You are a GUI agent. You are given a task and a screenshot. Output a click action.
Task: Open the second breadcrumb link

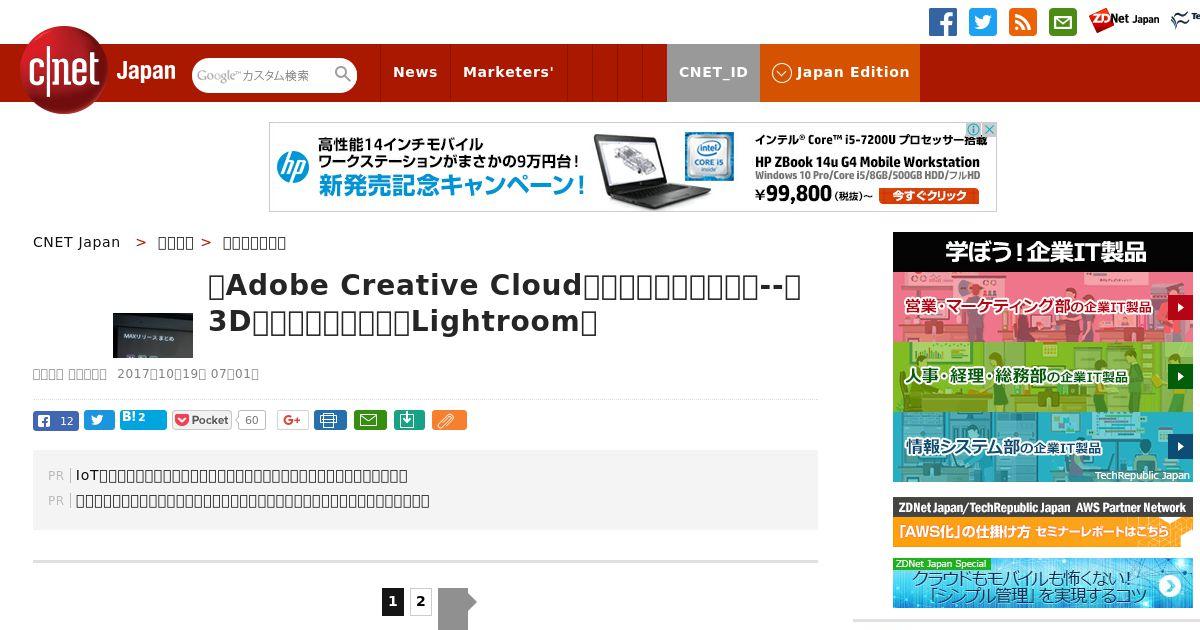click(176, 242)
